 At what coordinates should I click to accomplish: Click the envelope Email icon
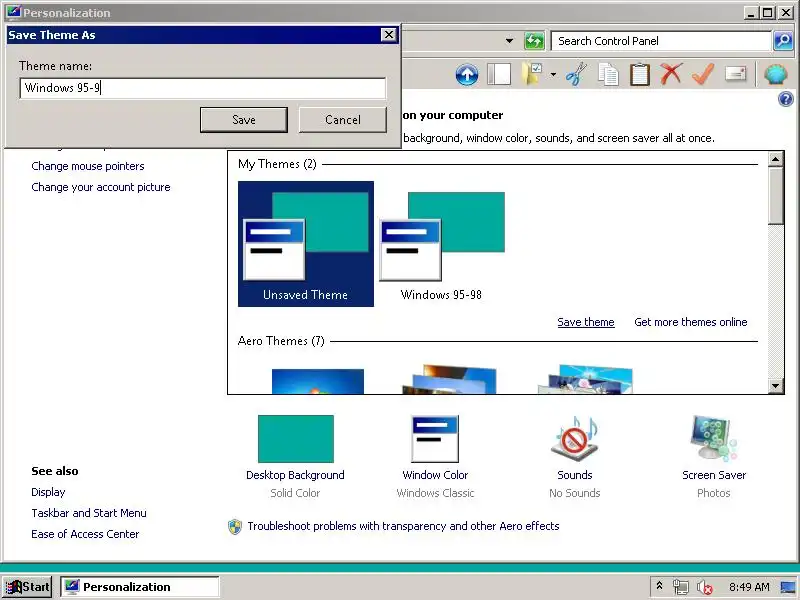[735, 74]
